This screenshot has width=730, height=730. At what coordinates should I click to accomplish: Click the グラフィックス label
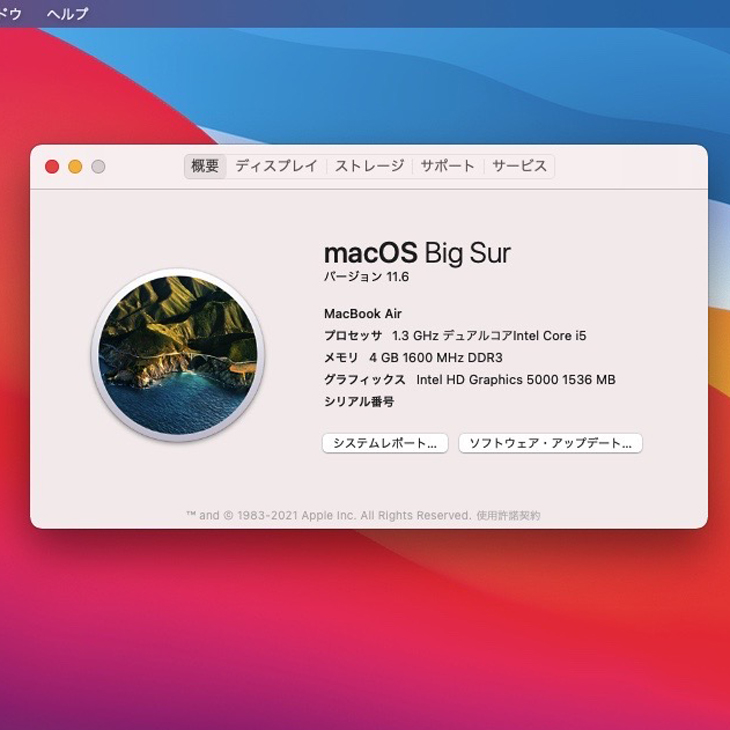point(365,379)
